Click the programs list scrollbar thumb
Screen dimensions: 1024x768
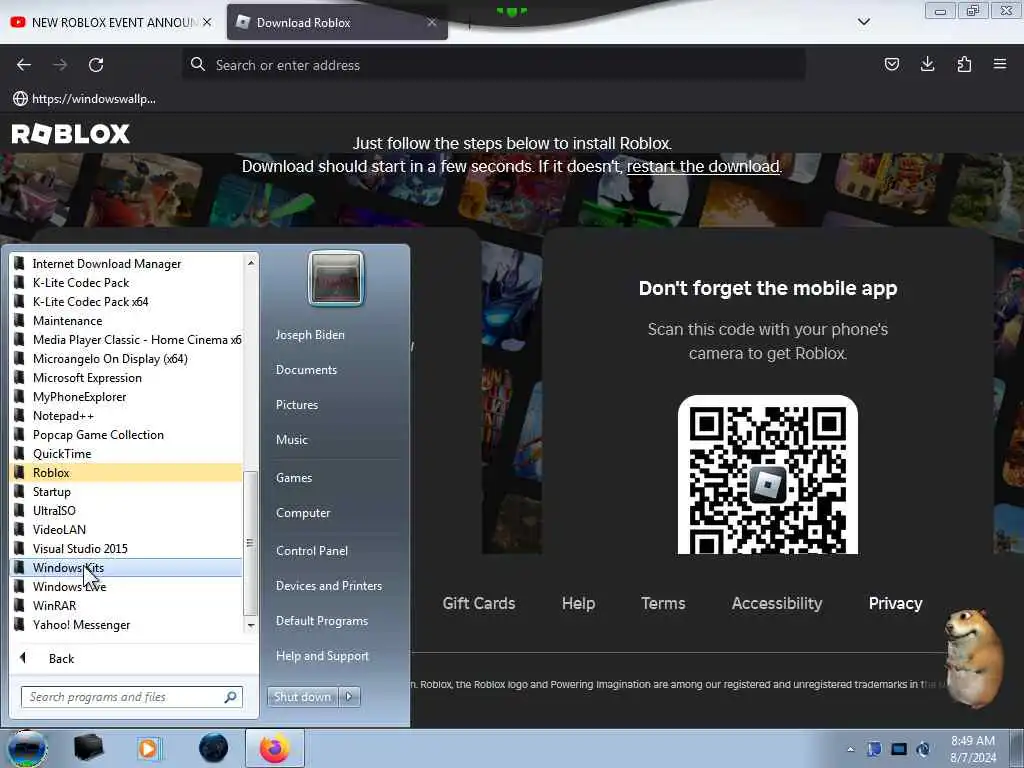250,543
